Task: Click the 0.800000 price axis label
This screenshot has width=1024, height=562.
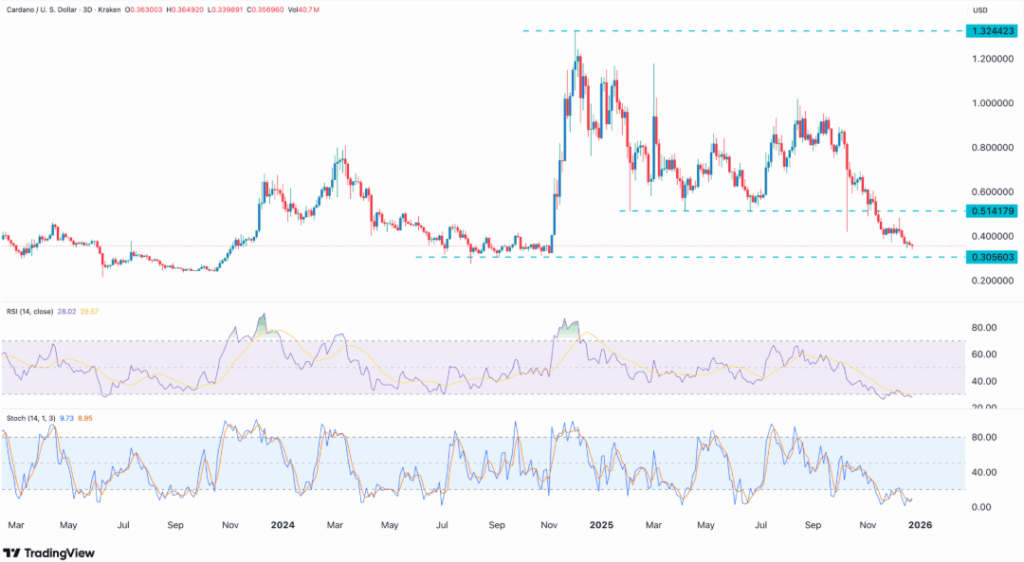Action: [x=993, y=148]
